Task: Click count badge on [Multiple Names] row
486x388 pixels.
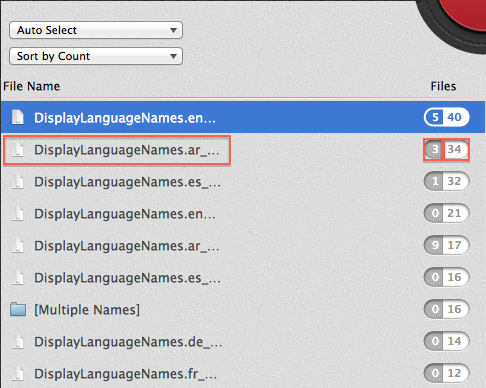Action: (446, 309)
